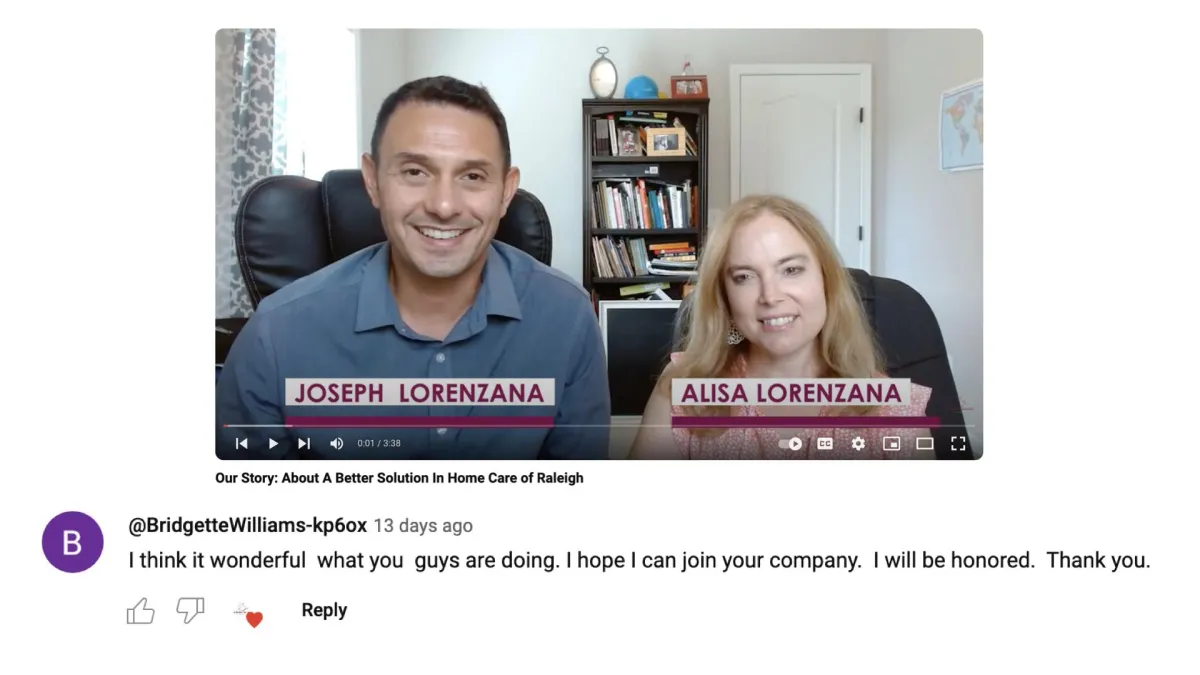Viewport: 1200px width, 675px height.
Task: Reply to the comment
Action: click(324, 610)
